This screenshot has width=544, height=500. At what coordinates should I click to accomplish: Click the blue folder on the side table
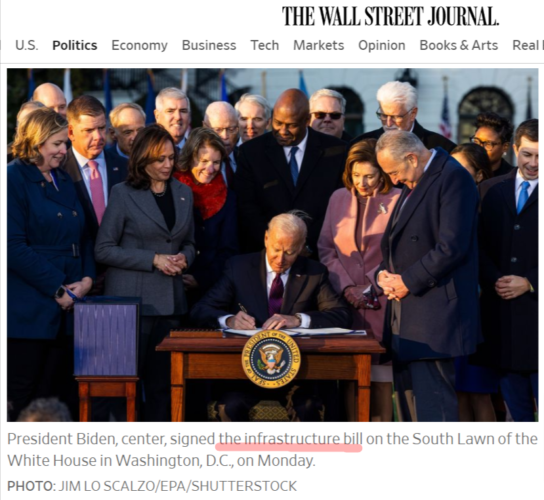pyautogui.click(x=105, y=337)
